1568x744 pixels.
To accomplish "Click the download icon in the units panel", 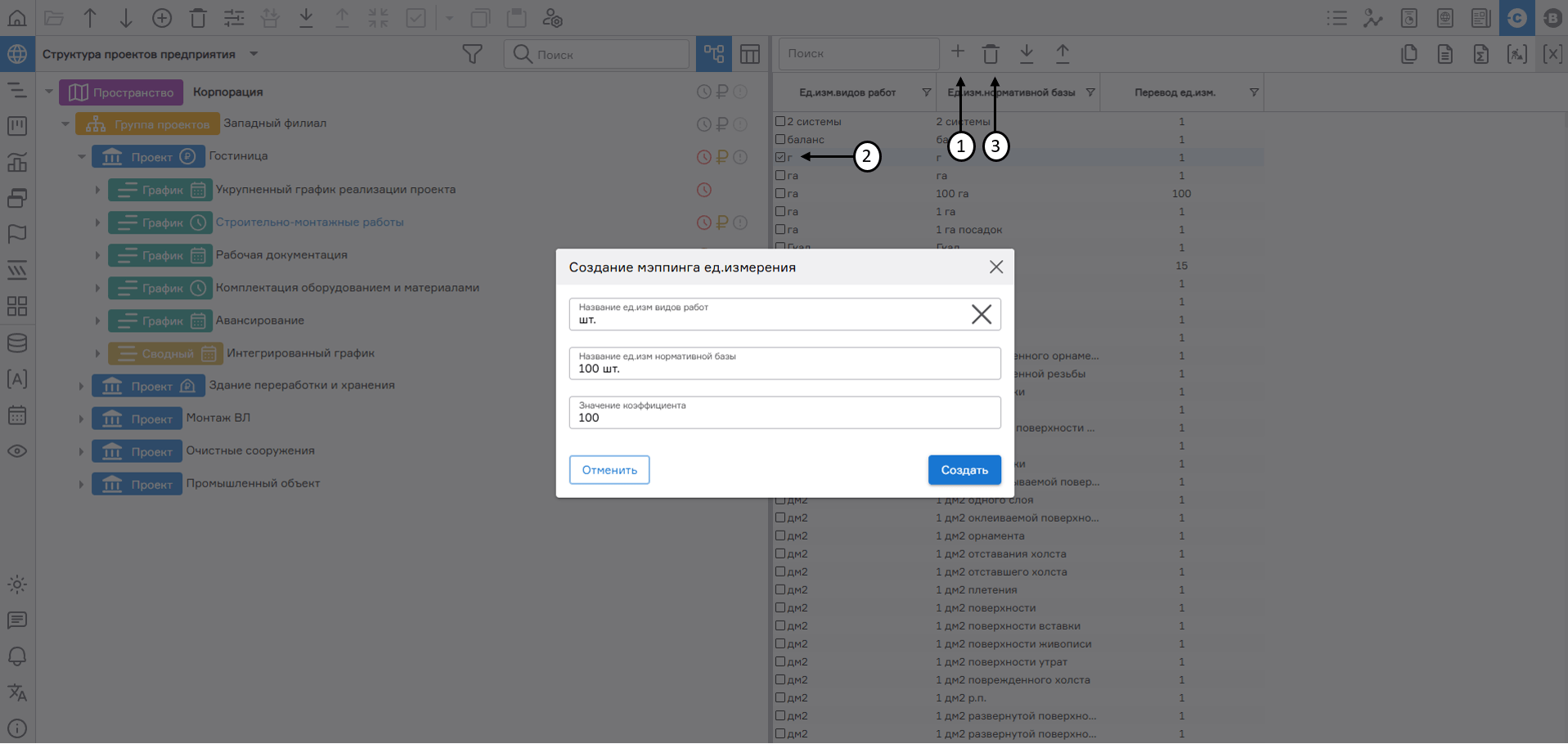I will 1027,52.
